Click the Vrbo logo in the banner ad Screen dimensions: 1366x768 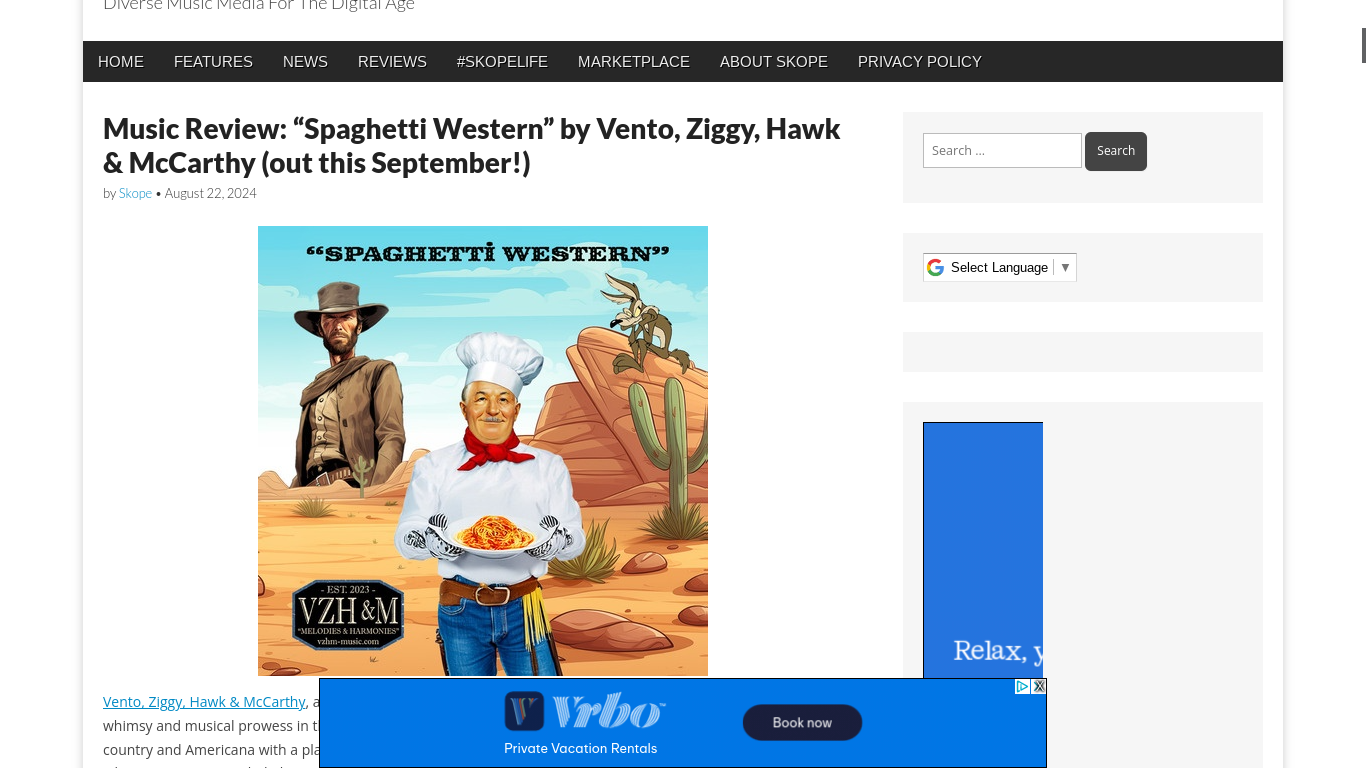(584, 711)
